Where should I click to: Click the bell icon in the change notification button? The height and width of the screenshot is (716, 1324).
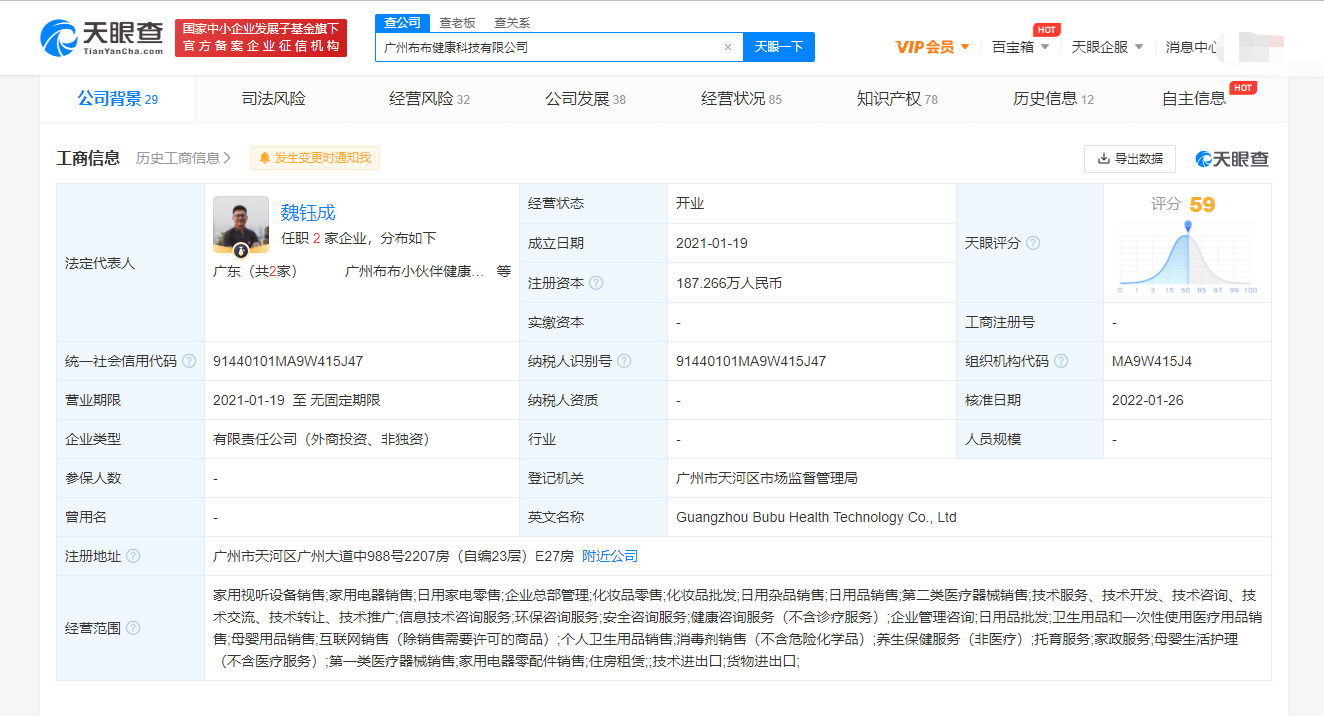265,158
